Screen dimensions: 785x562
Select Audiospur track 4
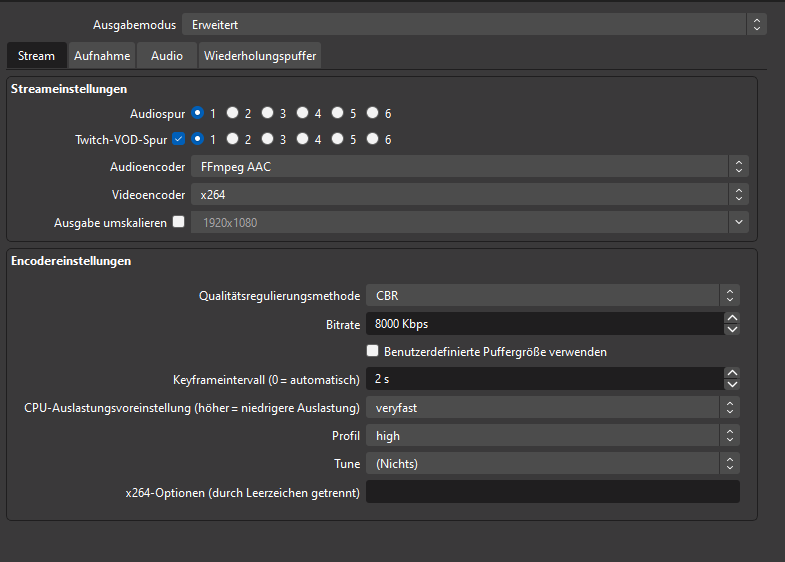[302, 113]
